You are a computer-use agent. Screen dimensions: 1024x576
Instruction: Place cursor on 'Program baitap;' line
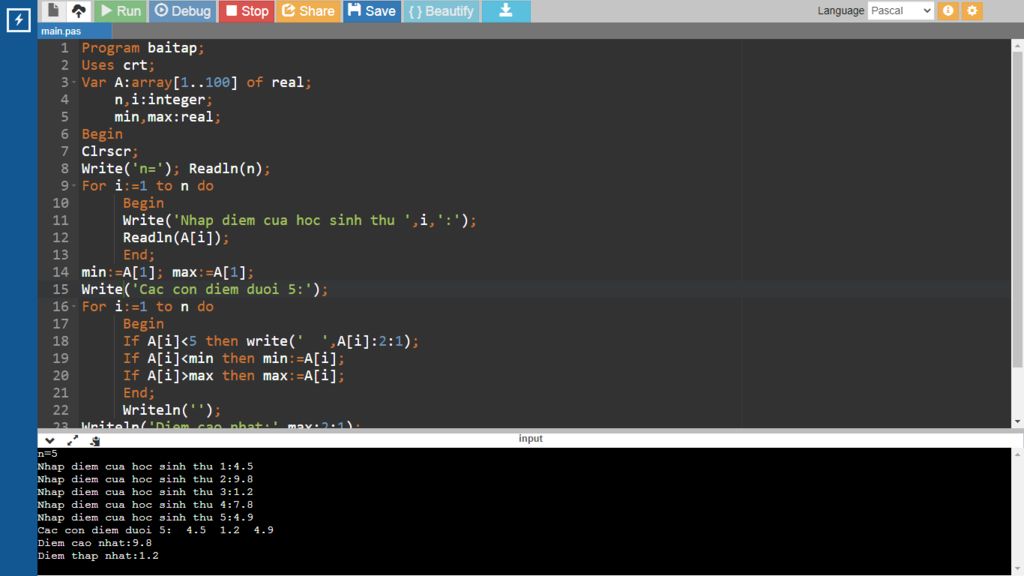tap(142, 48)
